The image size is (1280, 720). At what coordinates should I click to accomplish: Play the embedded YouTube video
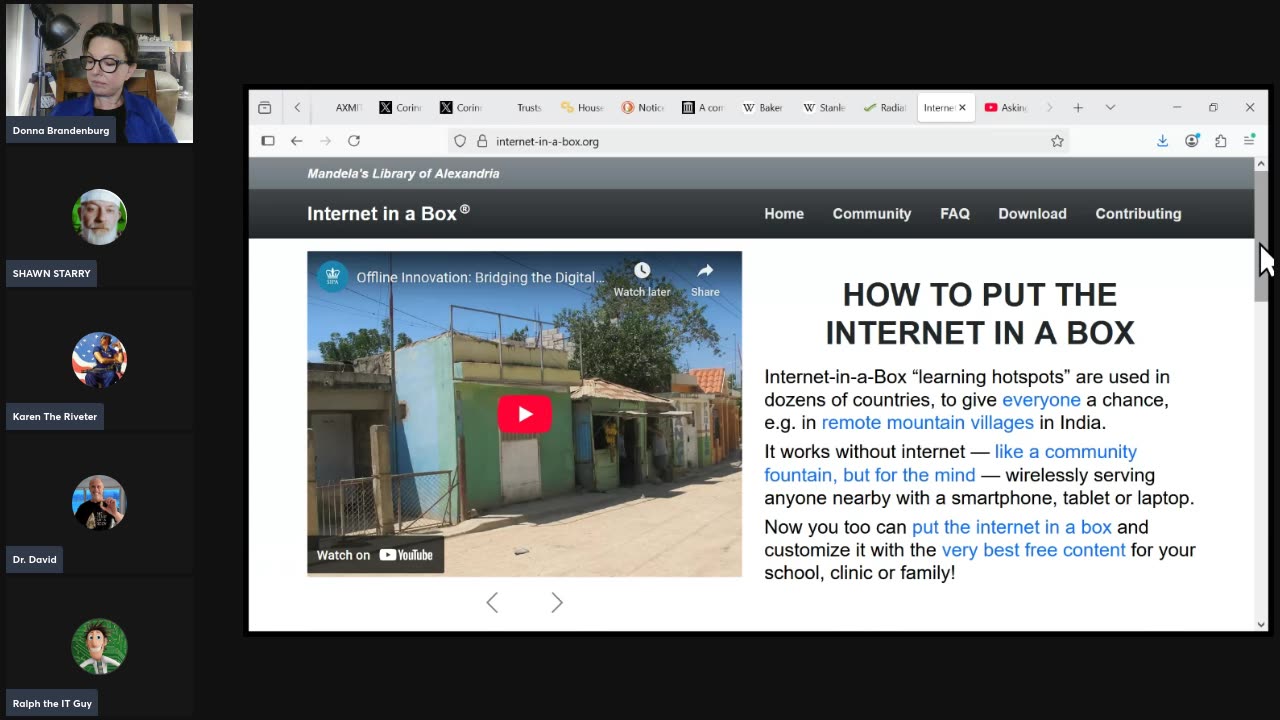pos(524,414)
